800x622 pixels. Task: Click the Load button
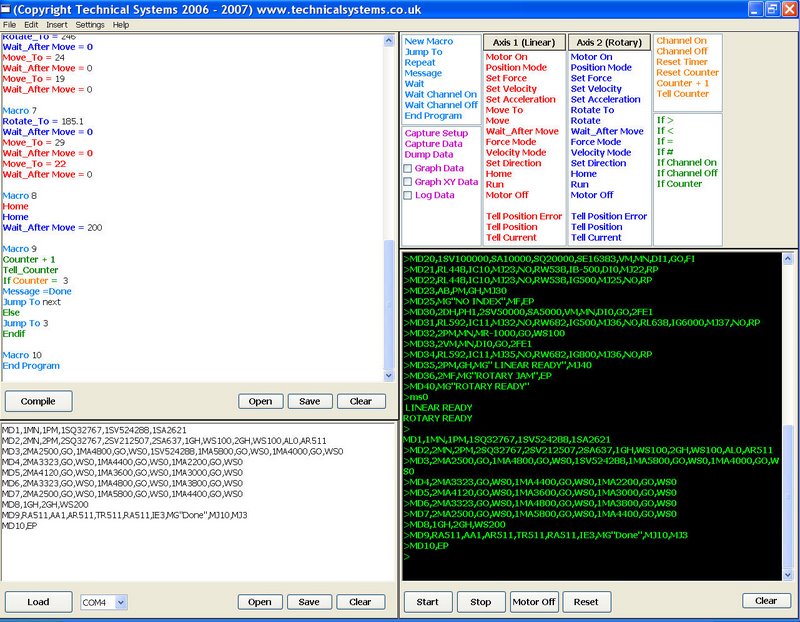tap(38, 602)
